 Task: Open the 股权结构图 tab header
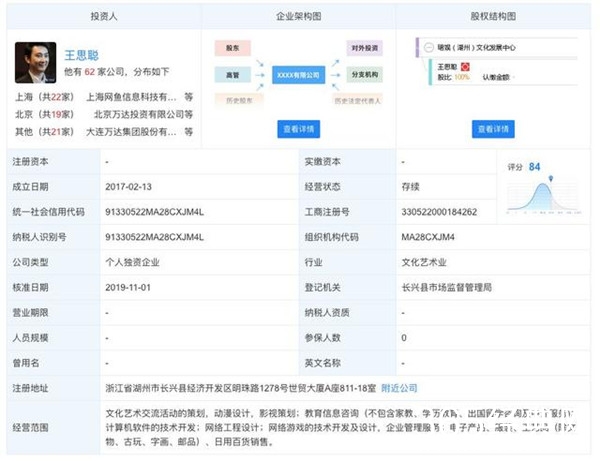click(x=493, y=16)
